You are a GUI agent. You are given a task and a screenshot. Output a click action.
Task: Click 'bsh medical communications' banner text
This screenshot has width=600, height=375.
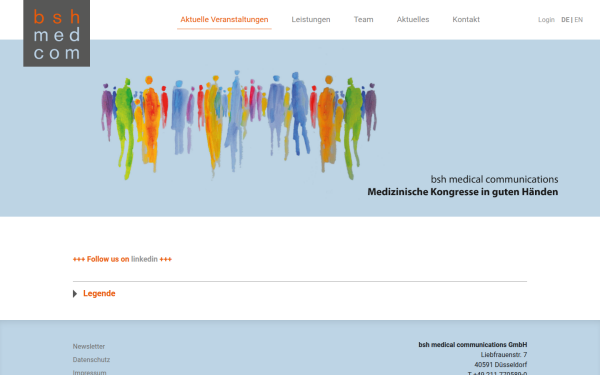point(494,179)
